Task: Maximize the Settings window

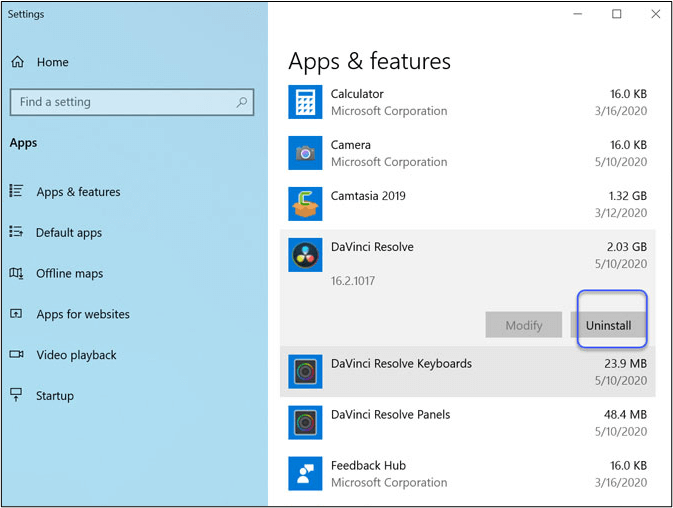Action: 617,14
